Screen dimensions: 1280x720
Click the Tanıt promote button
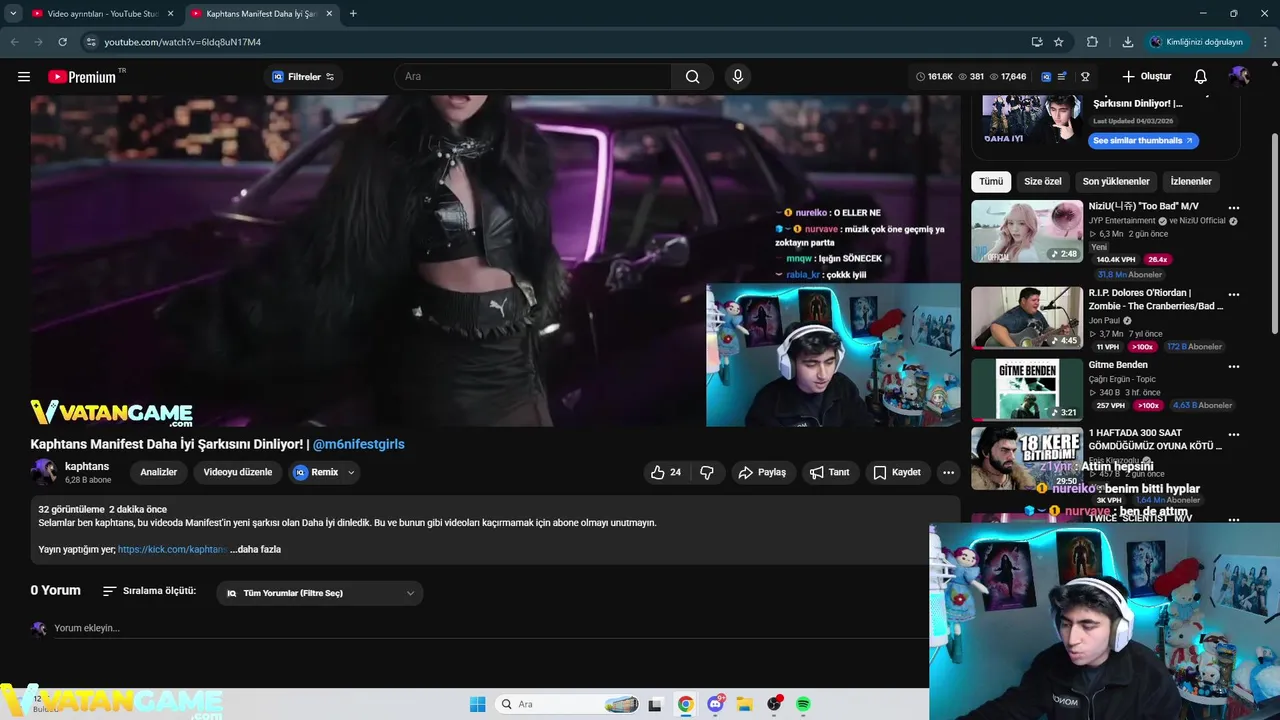(x=830, y=472)
